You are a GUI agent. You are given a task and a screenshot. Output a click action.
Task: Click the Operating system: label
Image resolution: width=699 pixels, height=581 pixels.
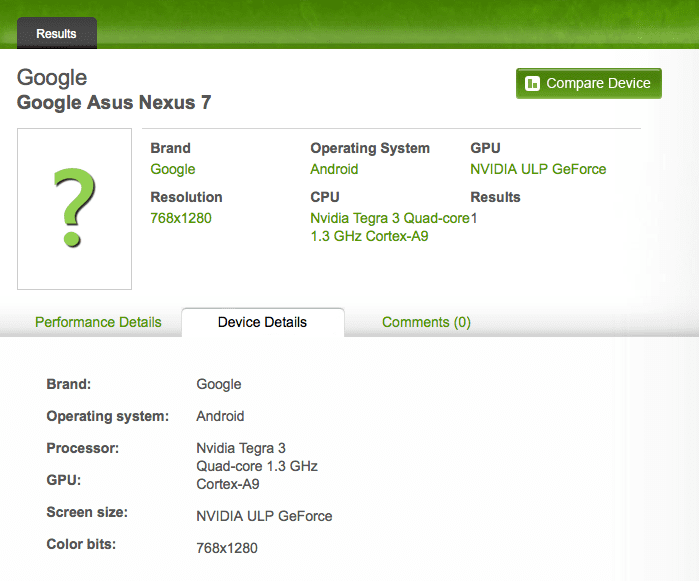(x=108, y=416)
